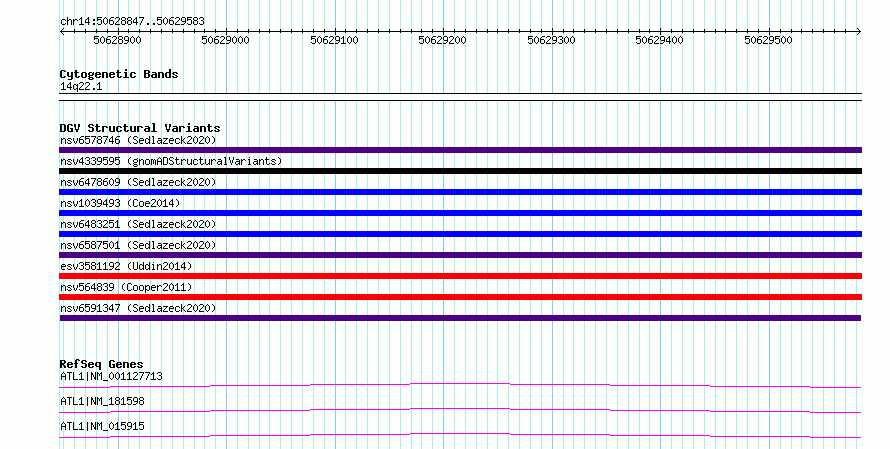
Task: Click the purple bar for nsv6591347
Action: point(460,318)
